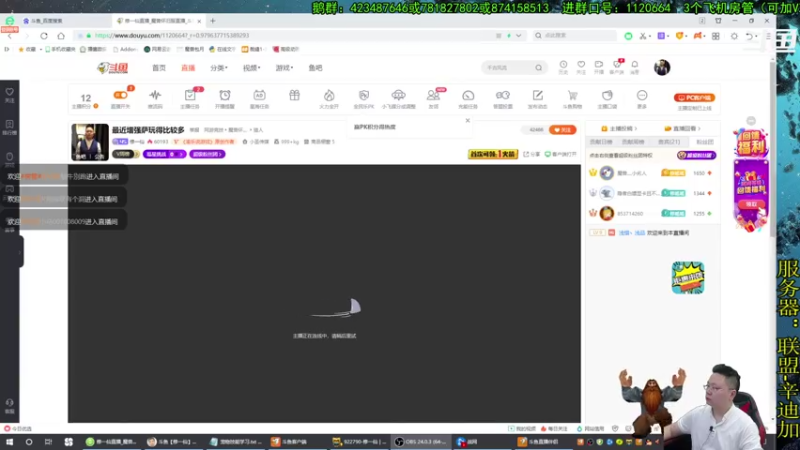
Task: Click the streamer avatar thumbnail
Action: [x=90, y=142]
